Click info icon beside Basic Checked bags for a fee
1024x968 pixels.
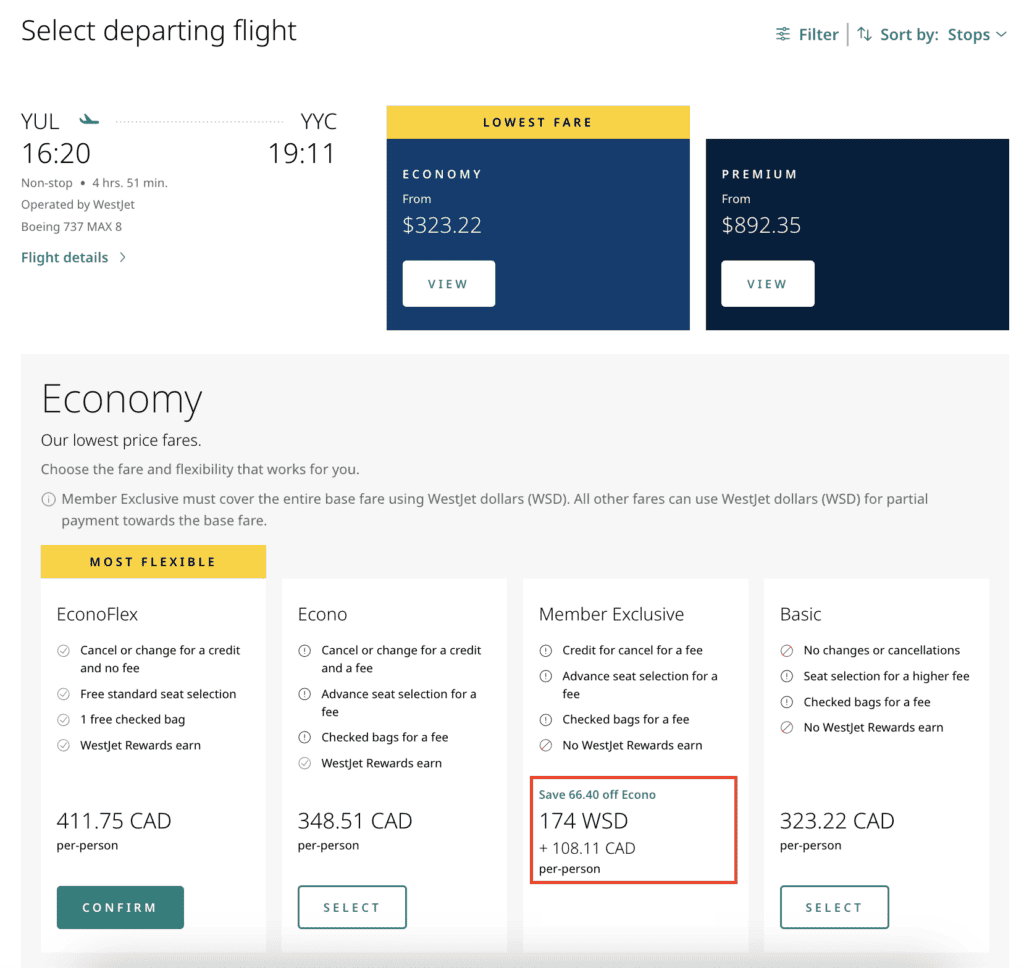[x=787, y=703]
